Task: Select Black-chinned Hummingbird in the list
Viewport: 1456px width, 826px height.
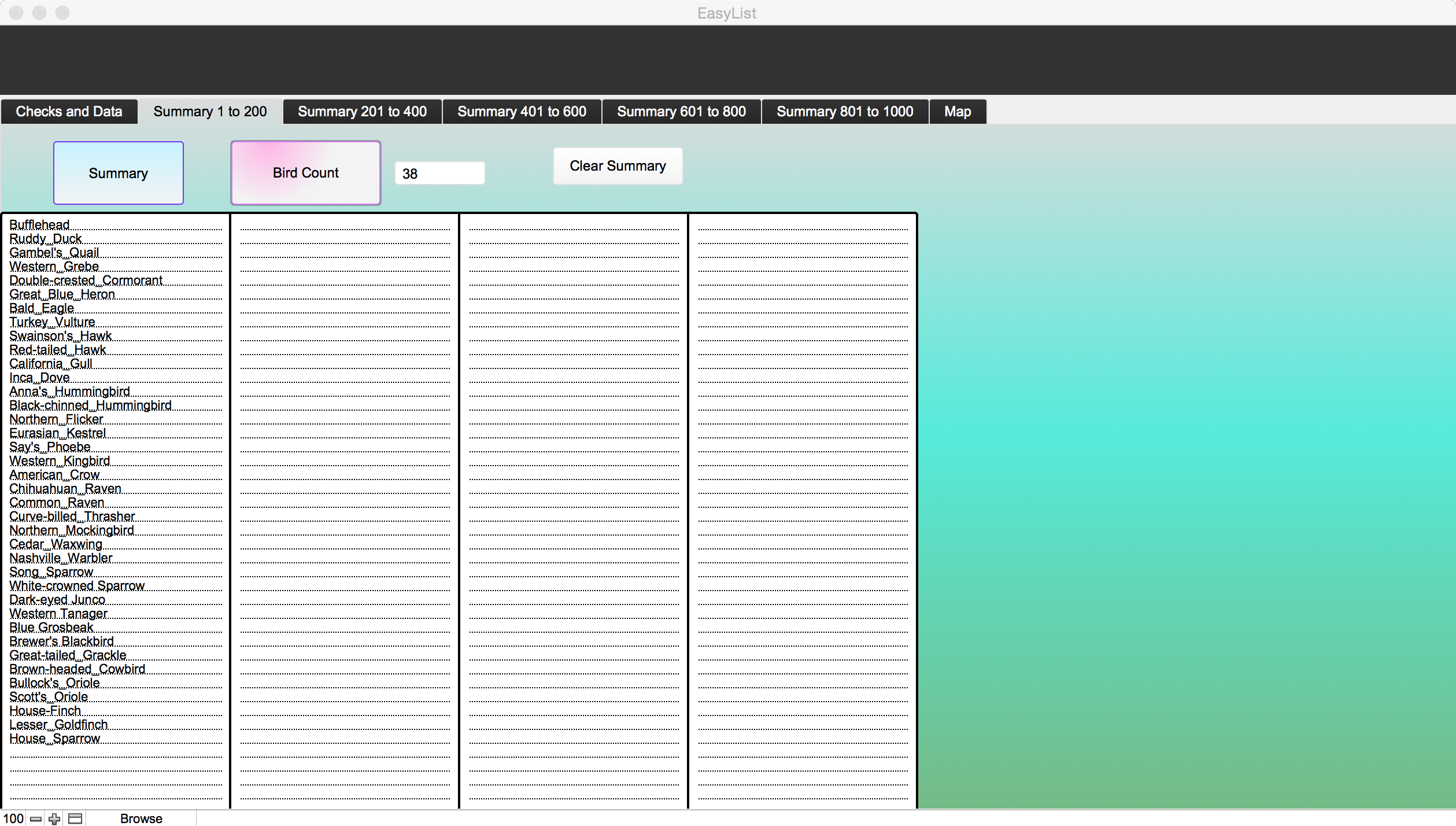Action: tap(90, 405)
